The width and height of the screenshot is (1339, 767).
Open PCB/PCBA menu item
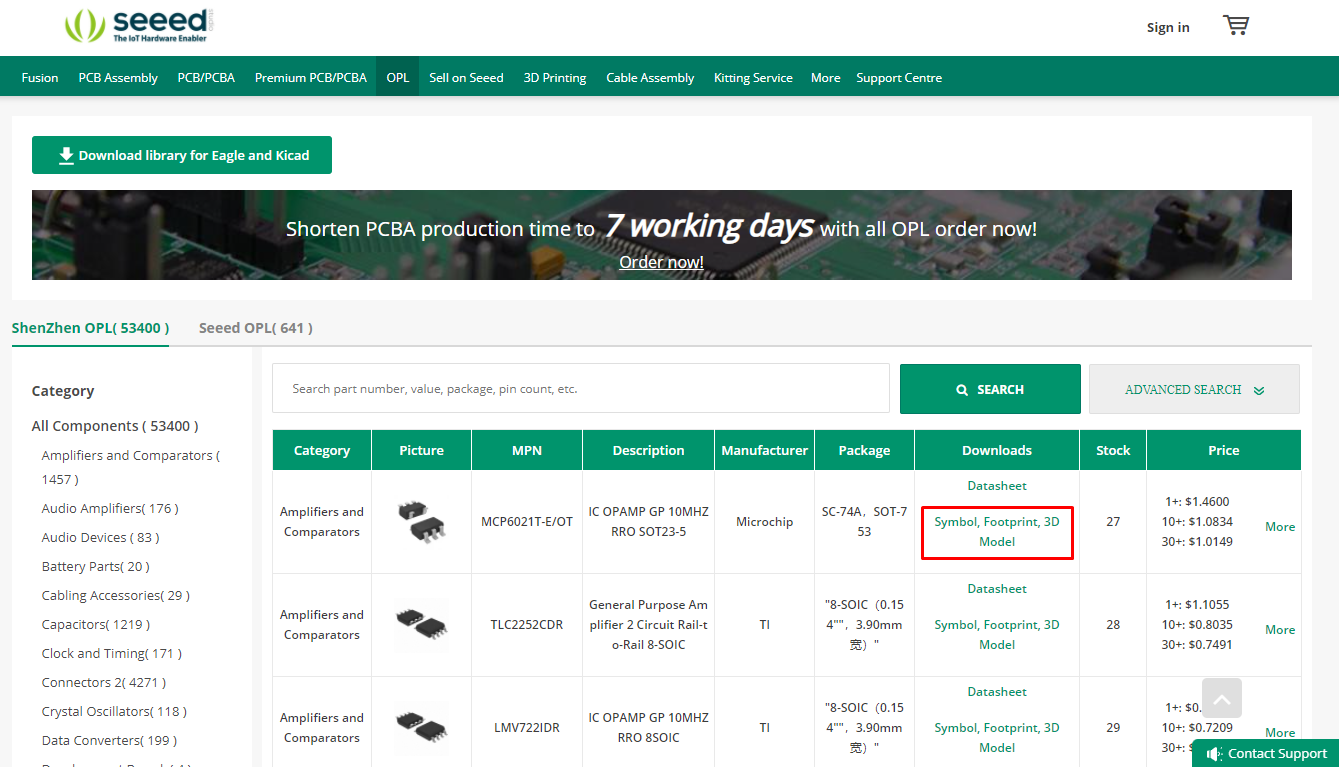pos(206,77)
